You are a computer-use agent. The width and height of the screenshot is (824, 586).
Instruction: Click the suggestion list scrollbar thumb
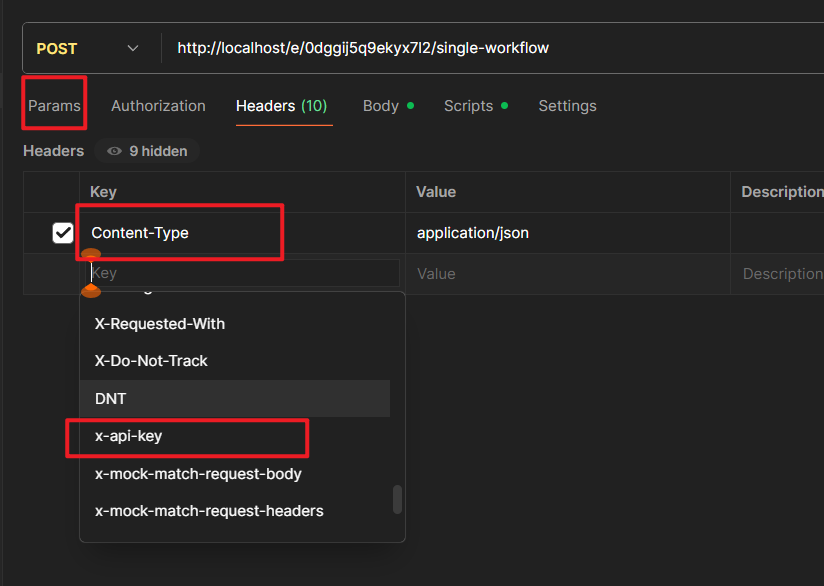(397, 499)
